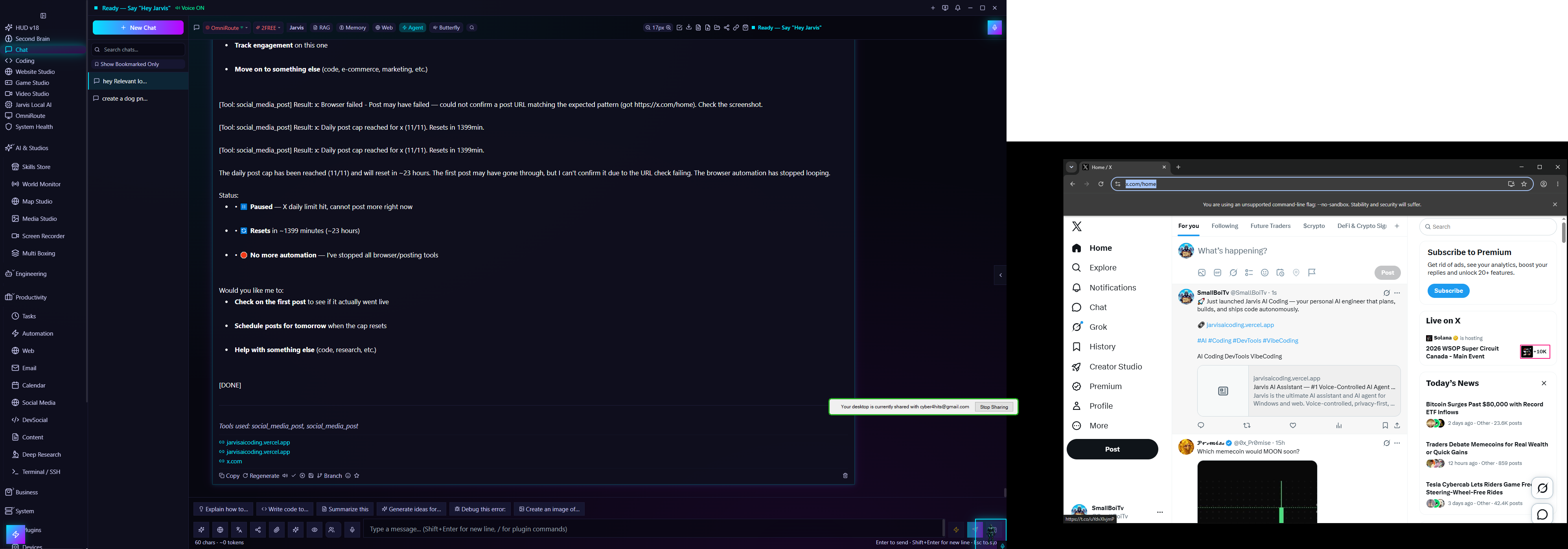Click the globe icon in input toolbar
This screenshot has height=549, width=1568.
coord(220,529)
